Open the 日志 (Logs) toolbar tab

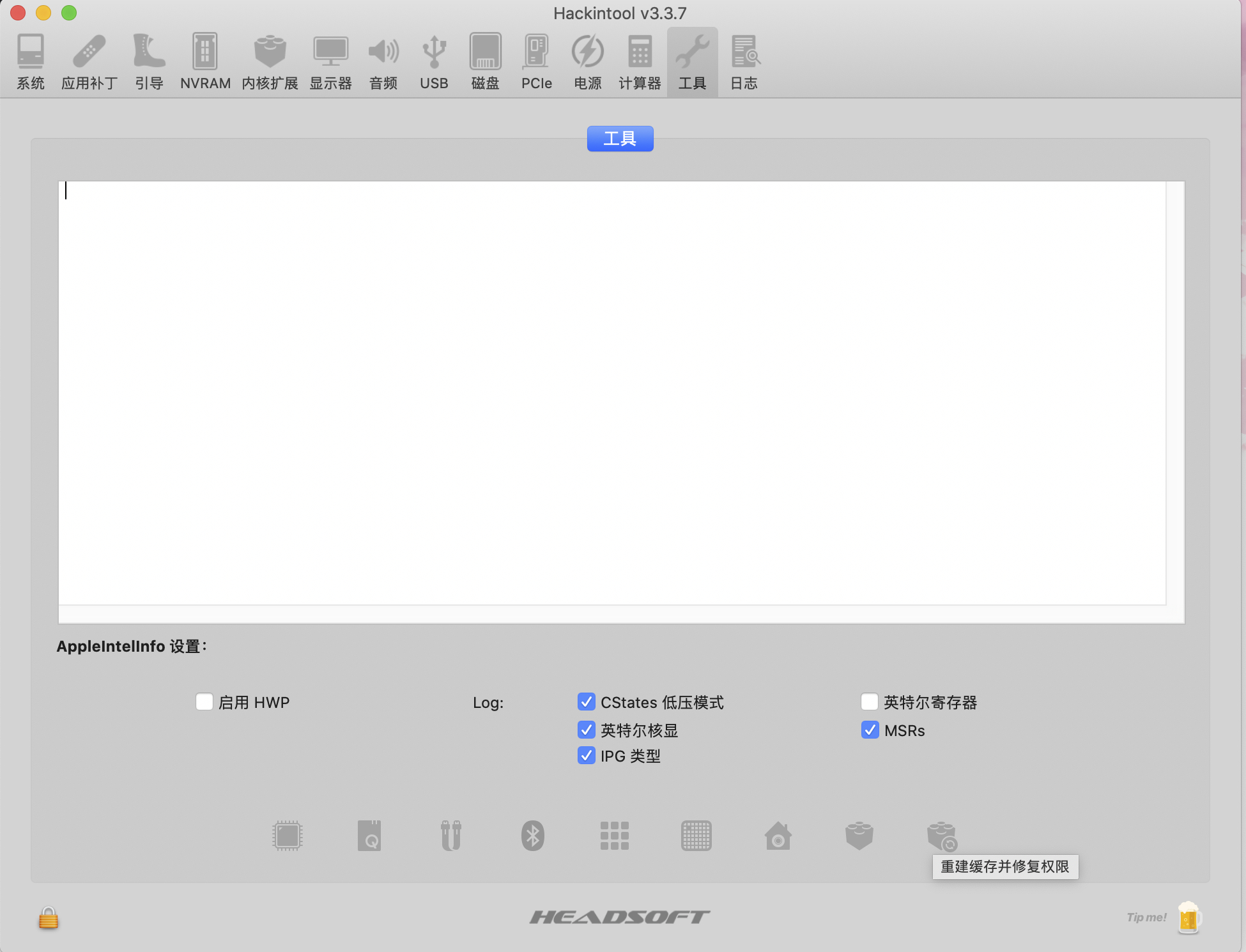[744, 63]
